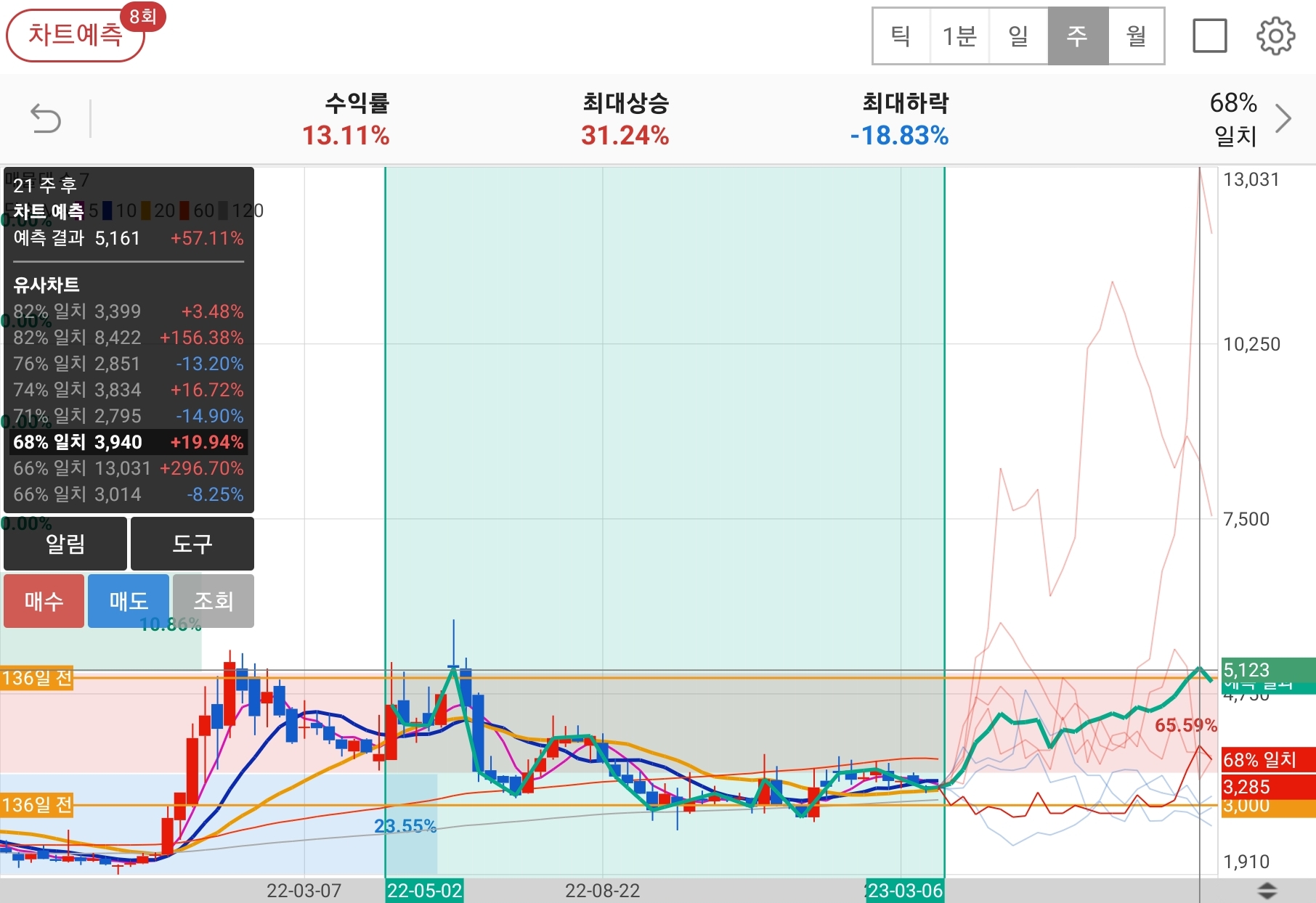The image size is (1316, 903).
Task: Go back with the undo arrow icon
Action: click(x=45, y=118)
